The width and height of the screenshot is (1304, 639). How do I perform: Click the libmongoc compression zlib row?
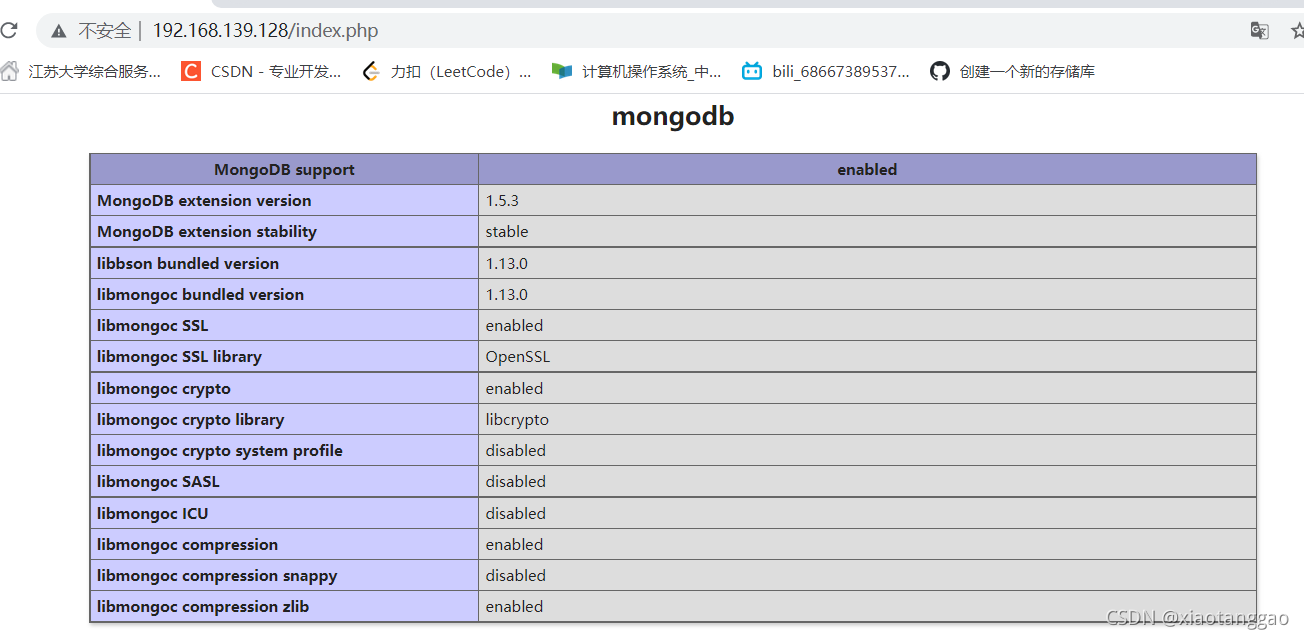pyautogui.click(x=673, y=606)
